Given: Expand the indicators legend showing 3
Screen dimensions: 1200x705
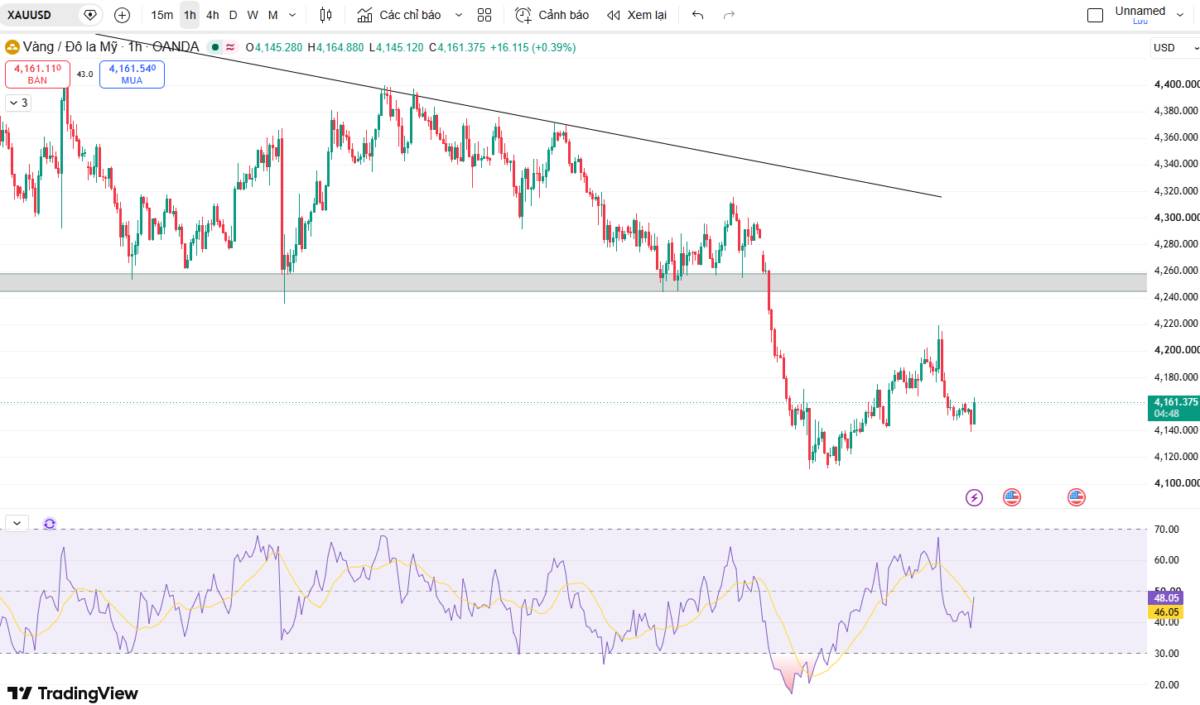Looking at the screenshot, I should [18, 102].
